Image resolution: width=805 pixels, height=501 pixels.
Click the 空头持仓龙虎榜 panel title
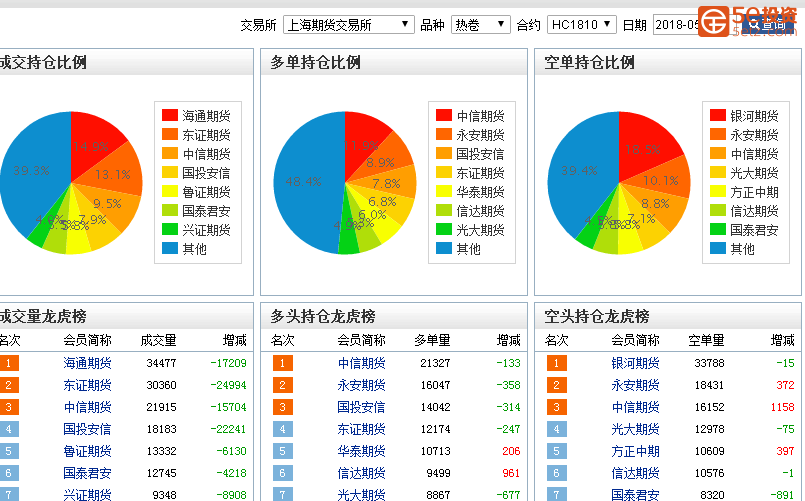[x=597, y=316]
